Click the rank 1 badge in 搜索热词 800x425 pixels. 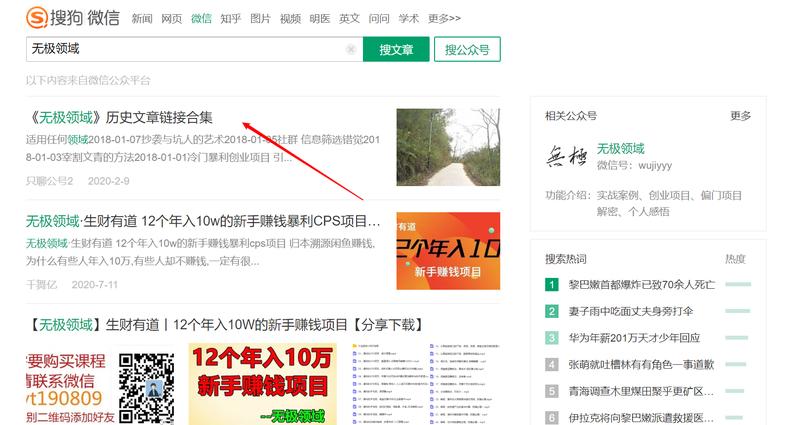click(552, 284)
